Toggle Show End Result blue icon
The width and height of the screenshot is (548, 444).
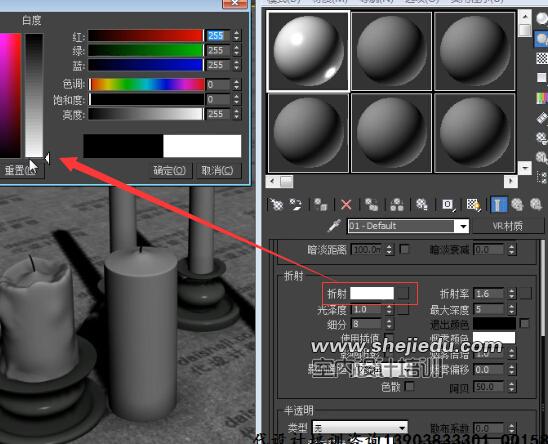pyautogui.click(x=499, y=205)
